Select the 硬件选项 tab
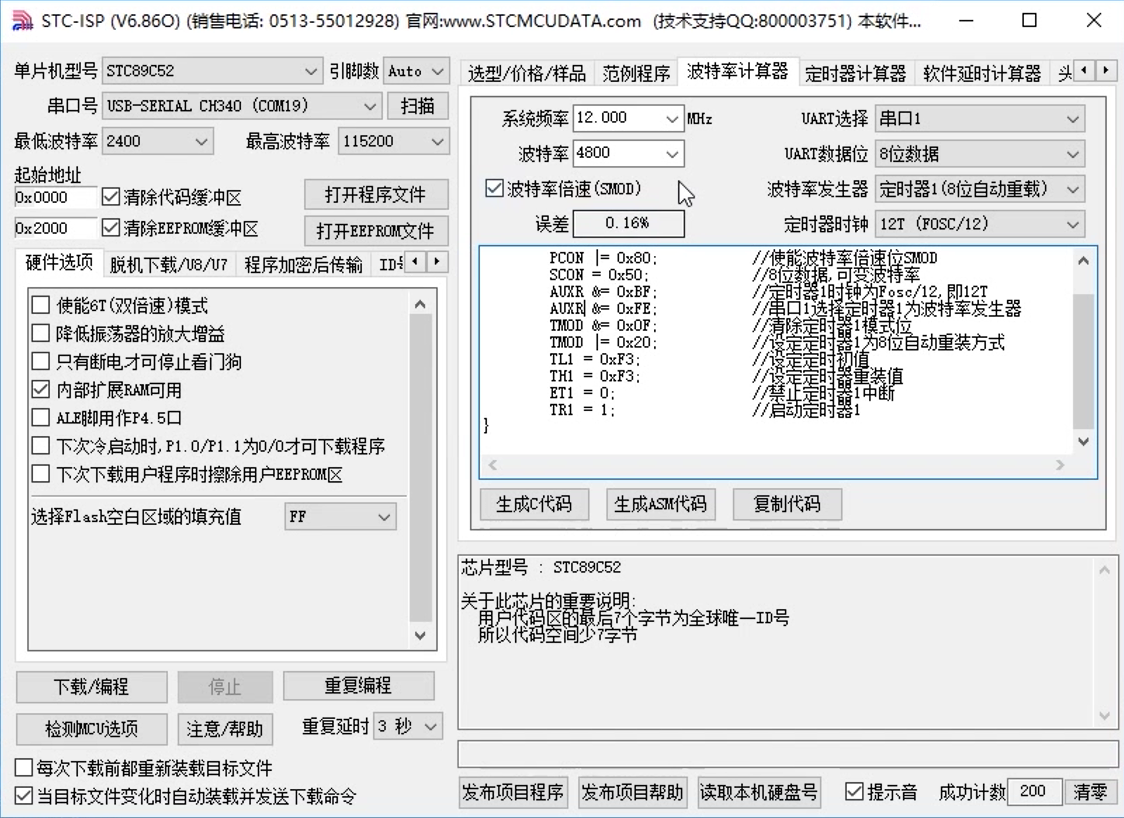This screenshot has height=818, width=1124. [x=59, y=262]
